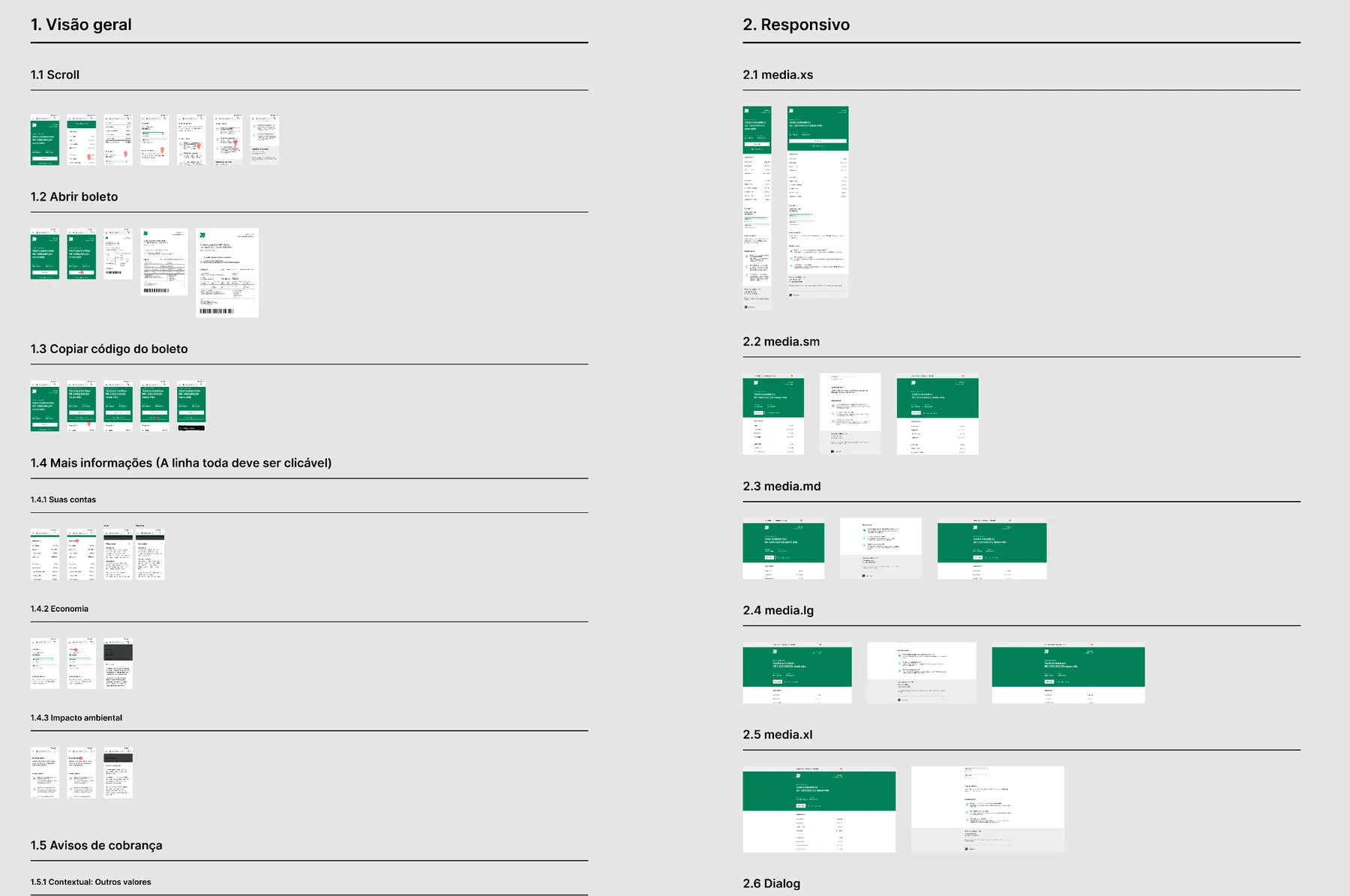Select the '2. Responsivo' section title
This screenshot has height=896, width=1350.
(796, 25)
